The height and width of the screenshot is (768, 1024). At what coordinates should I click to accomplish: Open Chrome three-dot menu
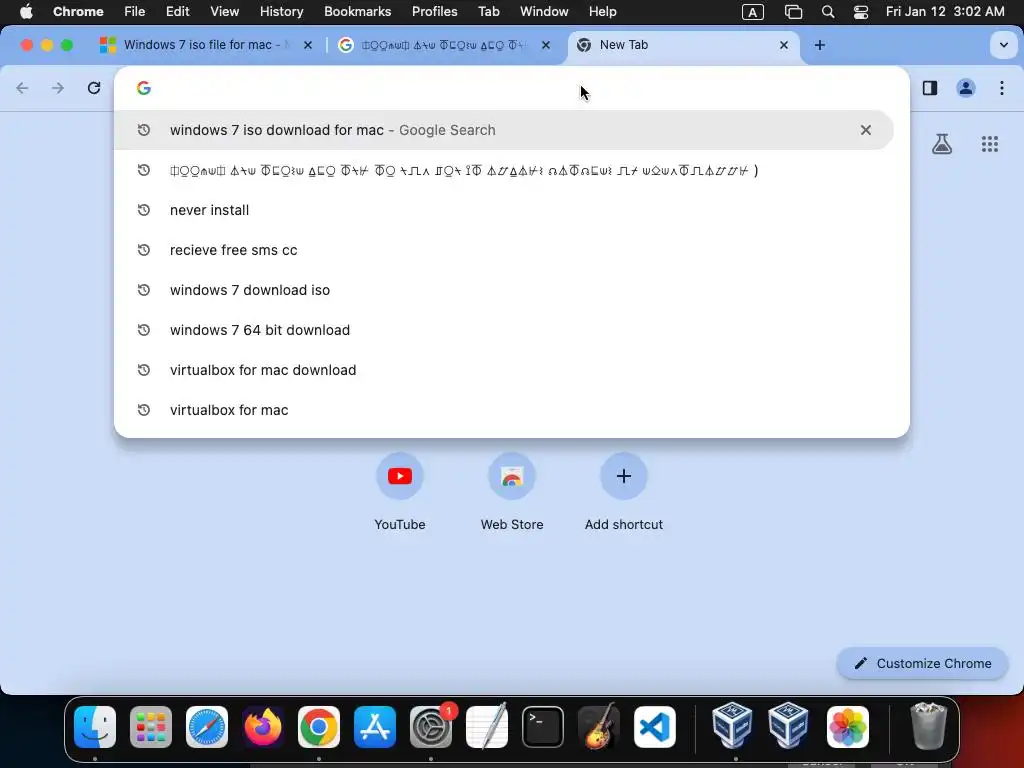1002,88
